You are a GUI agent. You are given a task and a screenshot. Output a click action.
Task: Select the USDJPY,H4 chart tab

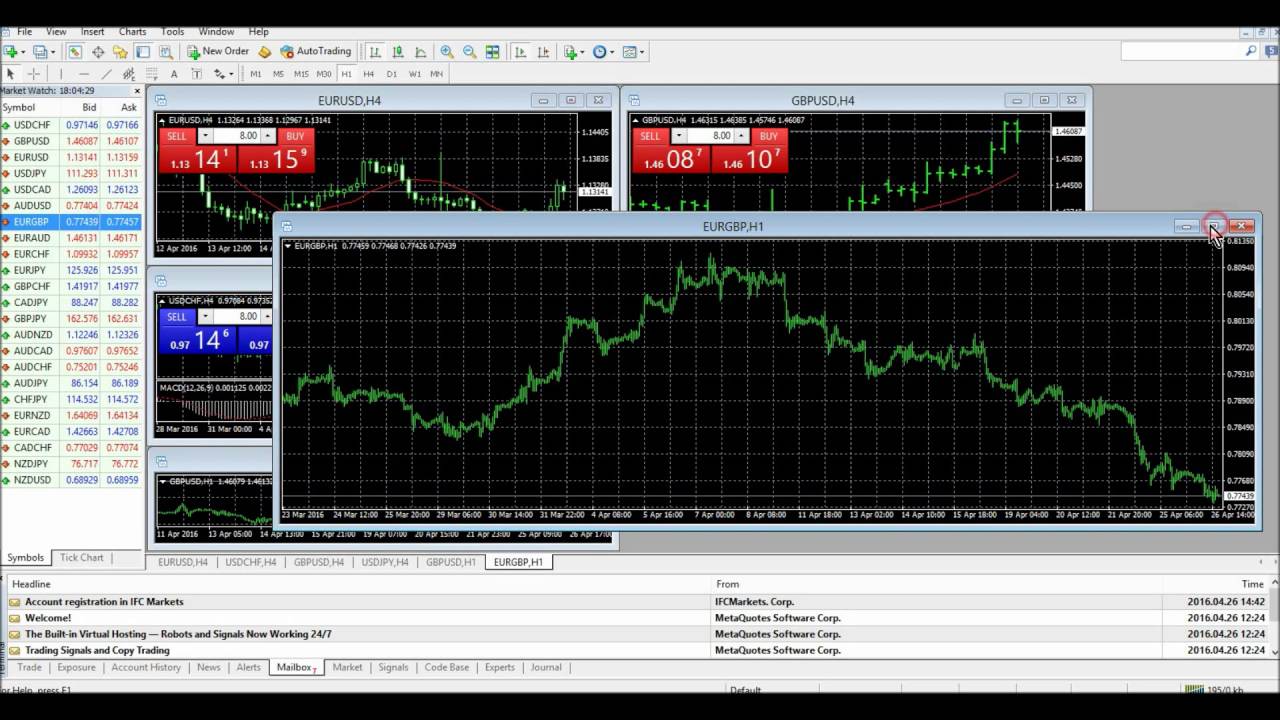tap(385, 562)
